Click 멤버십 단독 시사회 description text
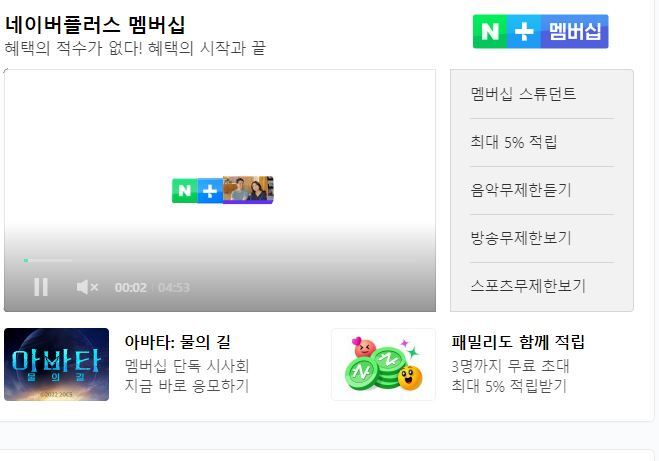Viewport: 659px width, 461px height. tap(187, 366)
